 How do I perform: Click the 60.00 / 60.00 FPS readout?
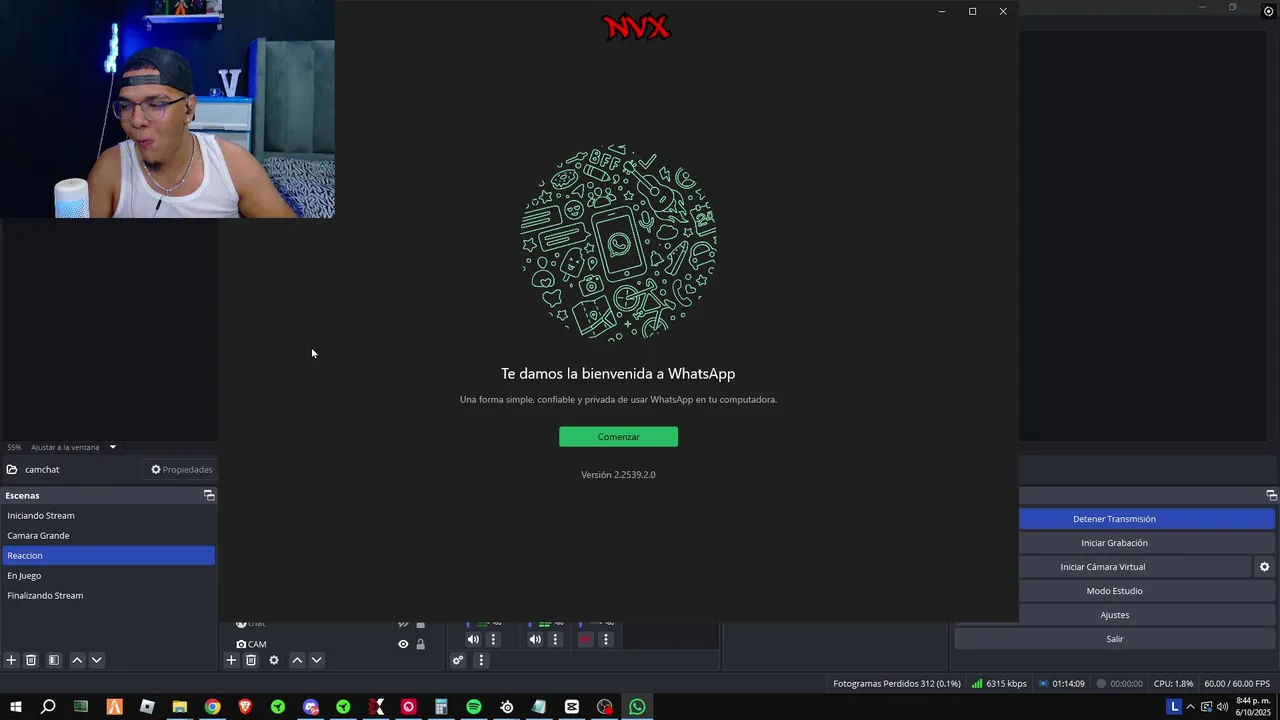click(1237, 684)
